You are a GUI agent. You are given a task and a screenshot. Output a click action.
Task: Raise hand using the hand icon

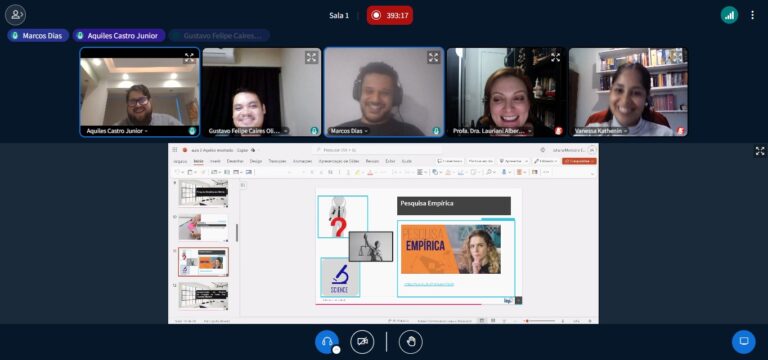click(410, 341)
